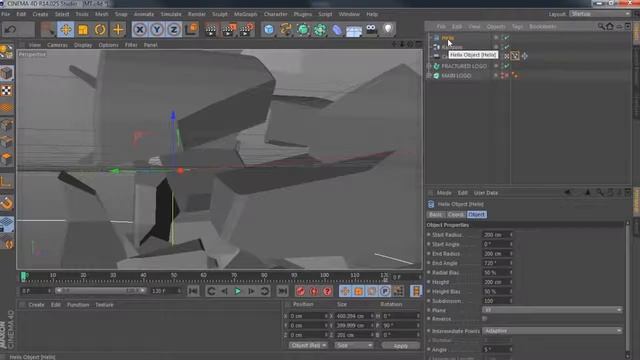This screenshot has height=360, width=640.
Task: Toggle FRACTURED LOGO enable checkmark
Action: 507,66
